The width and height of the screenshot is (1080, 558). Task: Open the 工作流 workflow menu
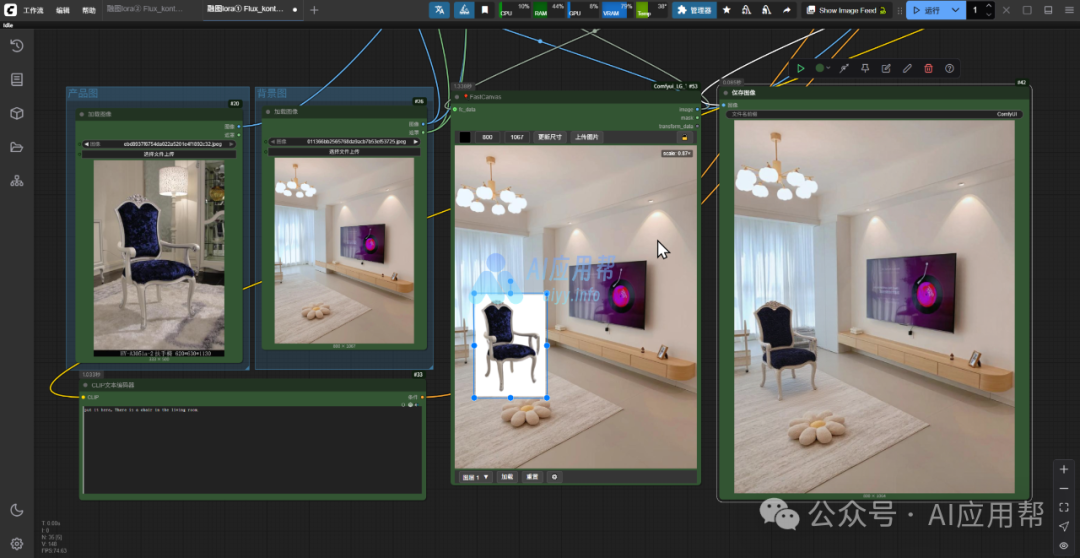[x=33, y=10]
